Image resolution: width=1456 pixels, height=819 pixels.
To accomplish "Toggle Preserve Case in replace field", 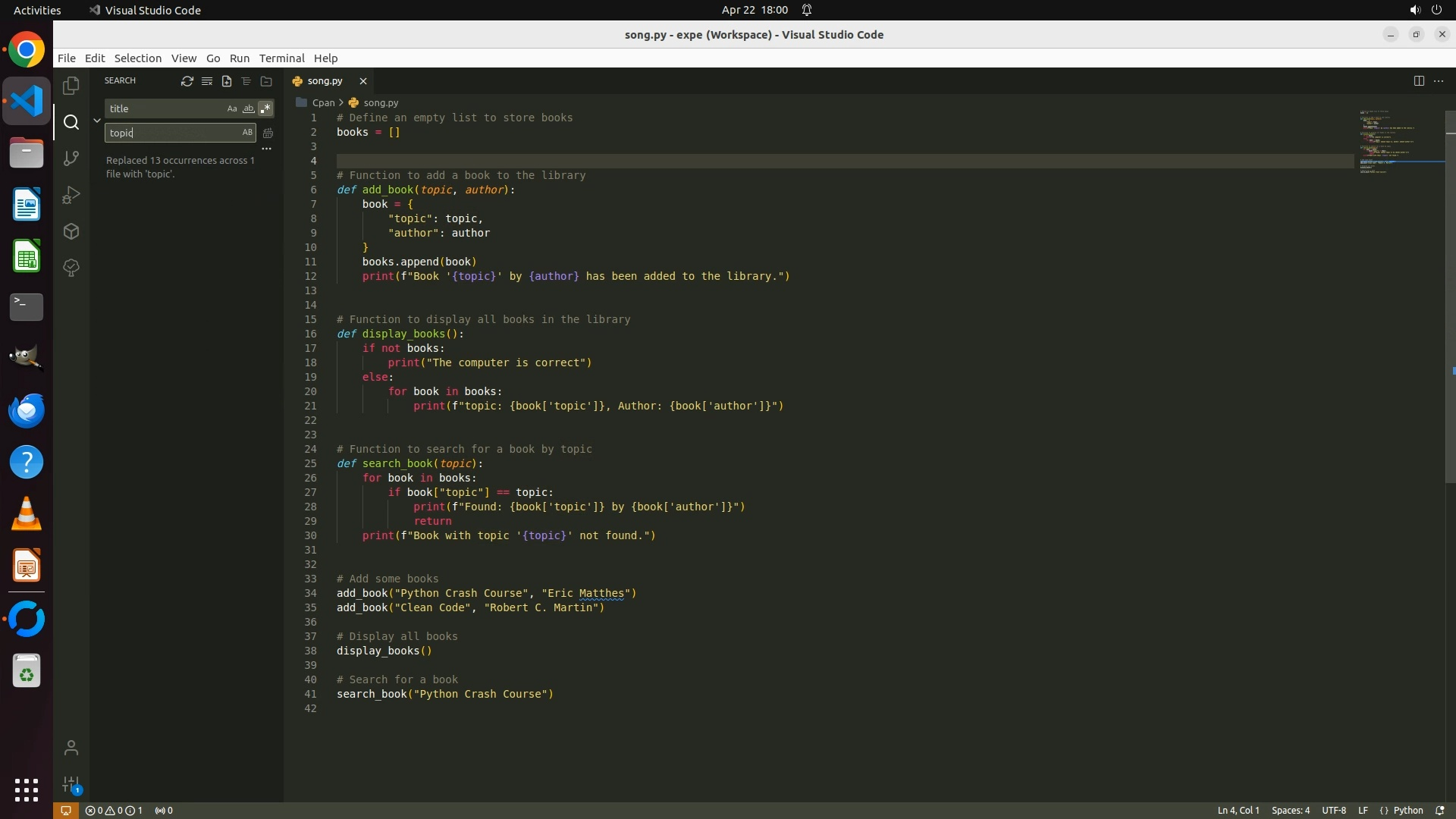I will click(x=247, y=133).
